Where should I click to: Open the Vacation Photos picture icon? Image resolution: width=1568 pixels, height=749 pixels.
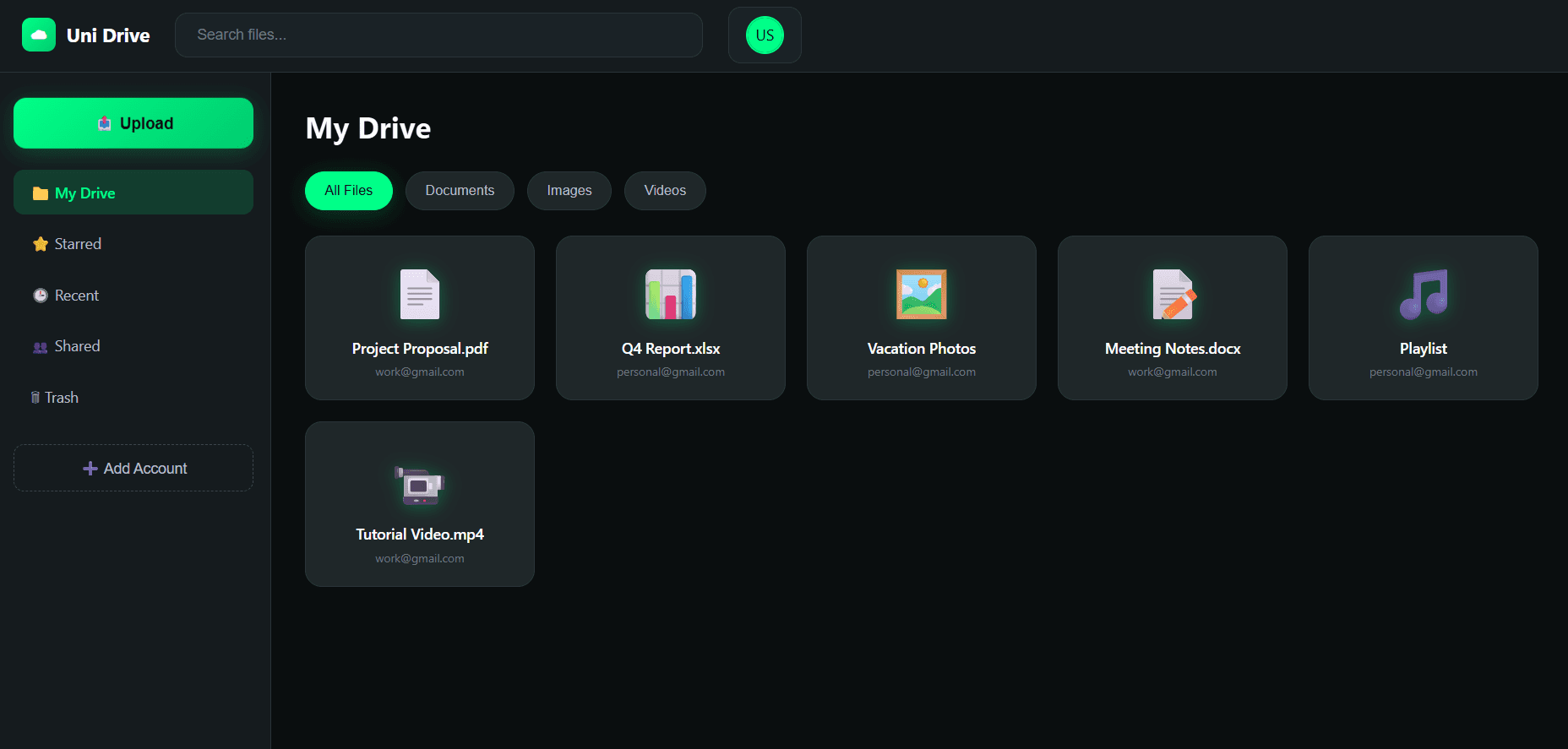(x=921, y=294)
